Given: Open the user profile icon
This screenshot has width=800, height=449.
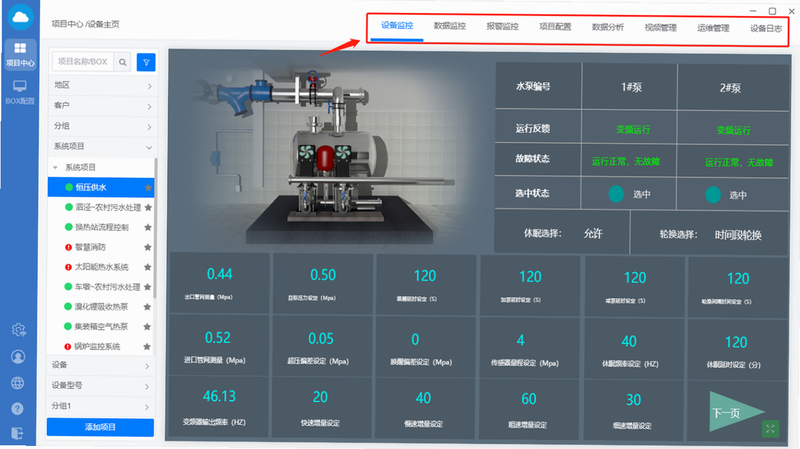Looking at the screenshot, I should 18,357.
